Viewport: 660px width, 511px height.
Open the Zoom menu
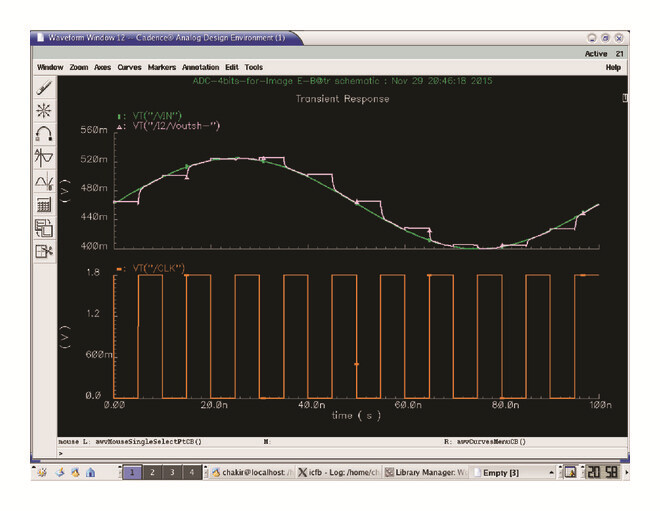(79, 67)
